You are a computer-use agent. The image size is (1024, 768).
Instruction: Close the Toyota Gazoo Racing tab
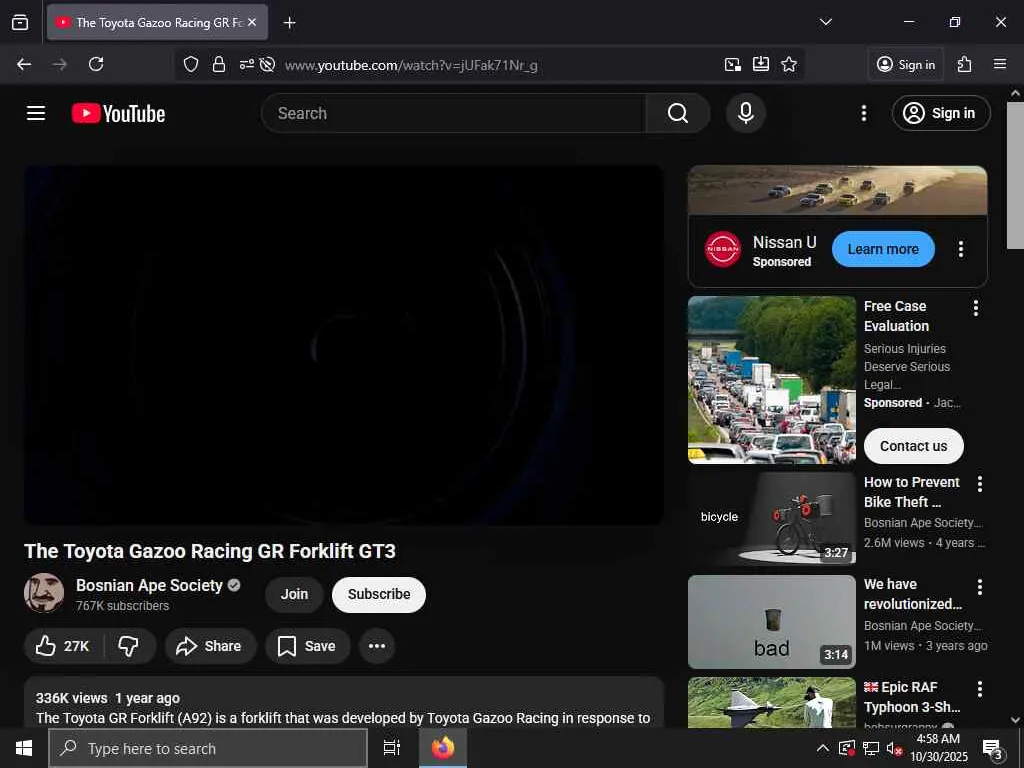(x=252, y=22)
